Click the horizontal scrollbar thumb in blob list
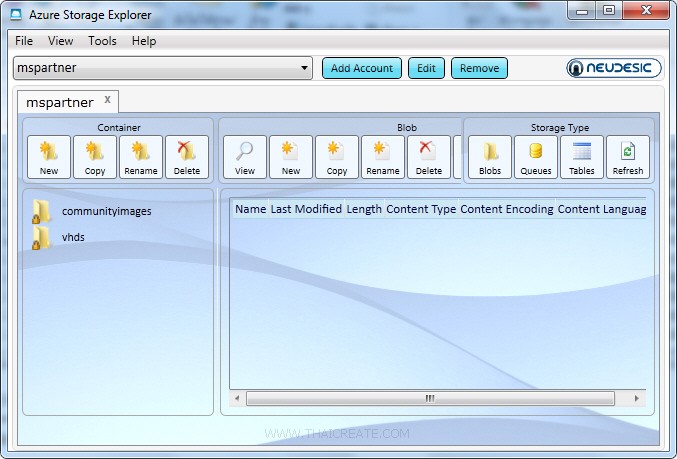The height and width of the screenshot is (459, 677). click(x=430, y=398)
